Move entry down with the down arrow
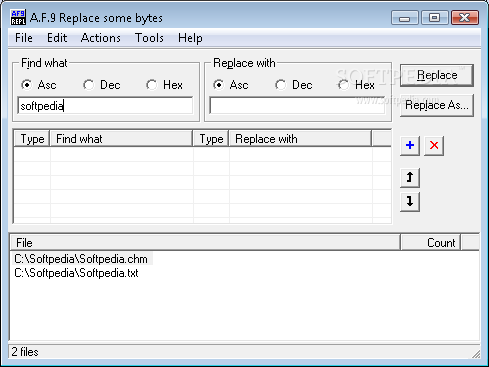 [x=410, y=202]
